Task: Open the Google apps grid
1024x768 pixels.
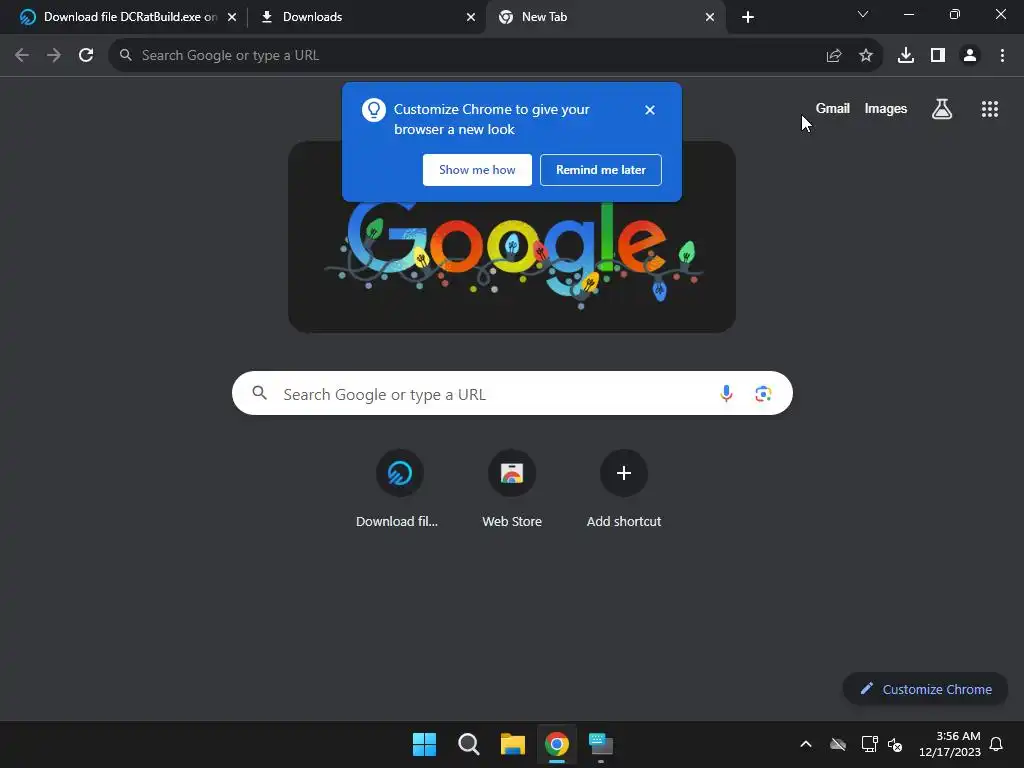Action: [x=990, y=109]
